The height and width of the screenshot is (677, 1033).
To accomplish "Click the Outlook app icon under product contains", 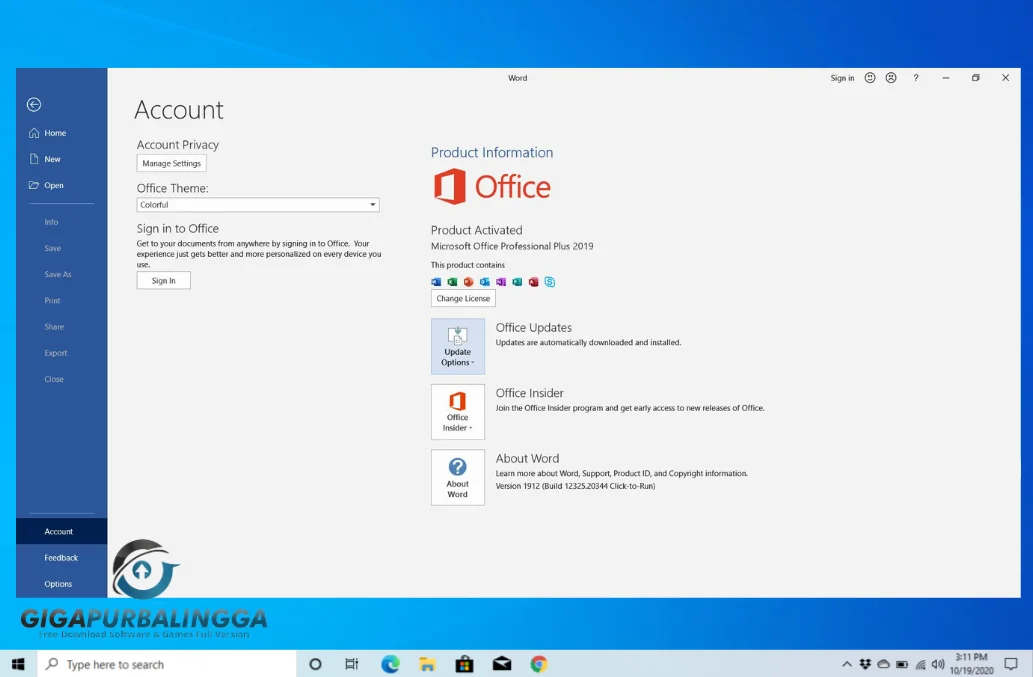I will (485, 282).
